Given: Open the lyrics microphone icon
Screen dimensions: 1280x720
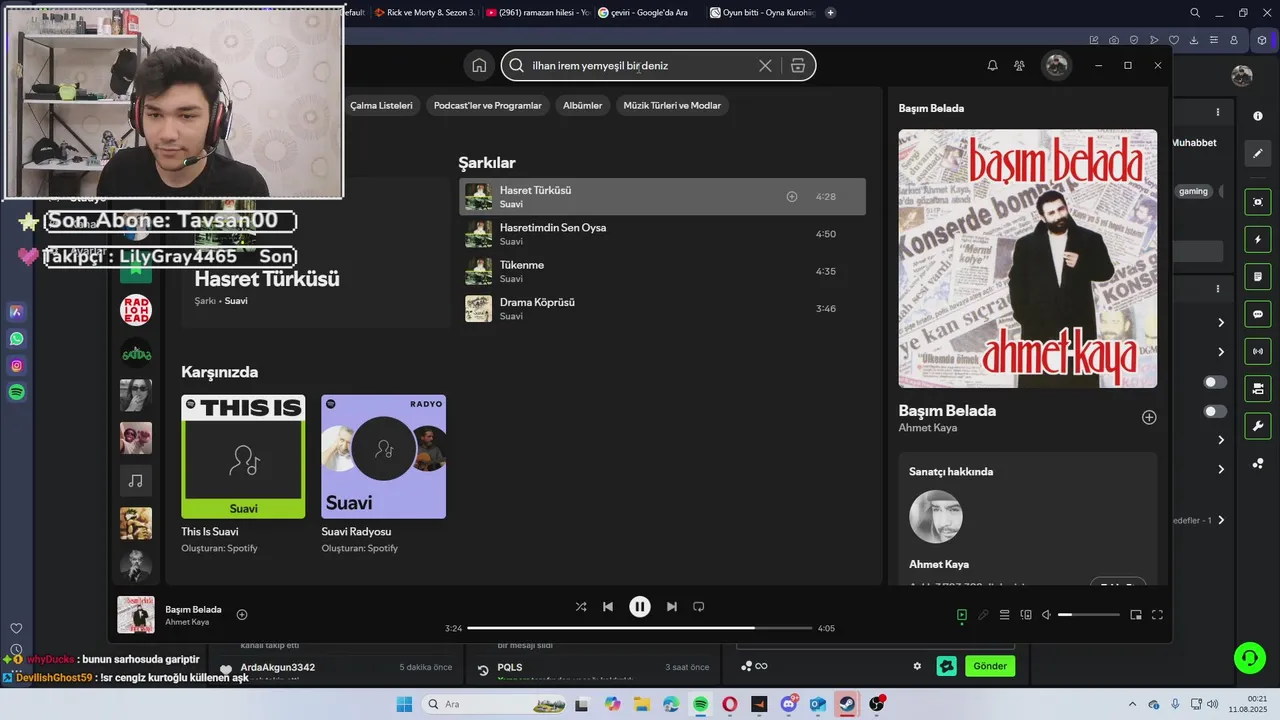Looking at the screenshot, I should pyautogui.click(x=983, y=615).
